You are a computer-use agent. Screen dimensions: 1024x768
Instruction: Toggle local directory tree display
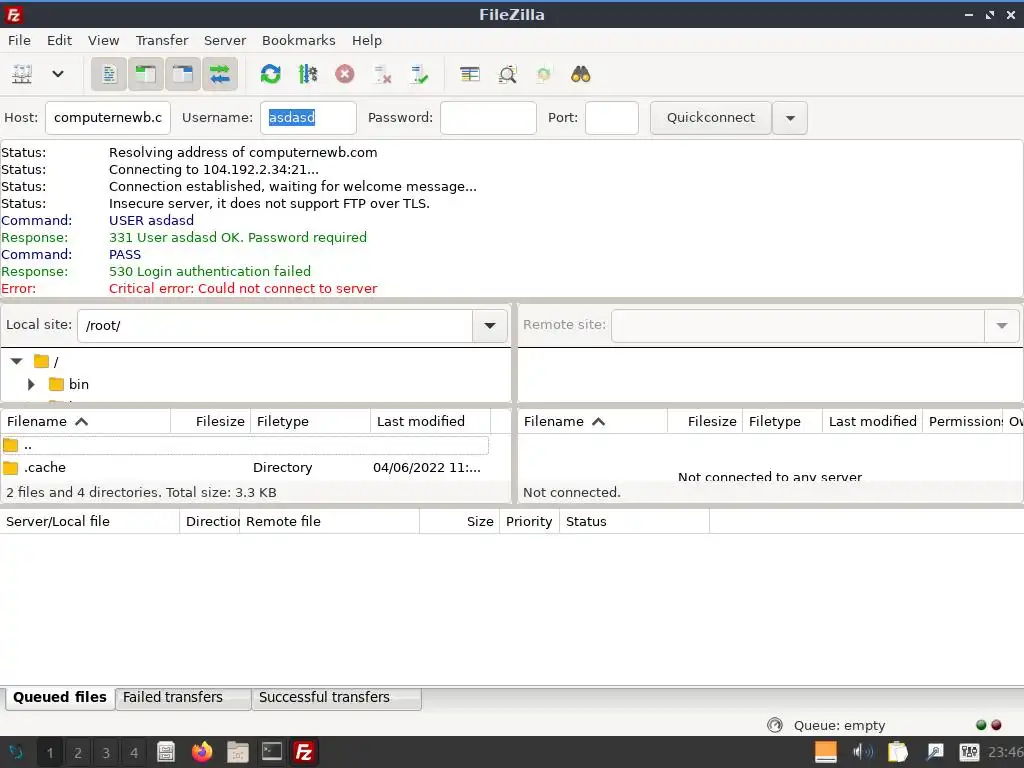coord(146,74)
